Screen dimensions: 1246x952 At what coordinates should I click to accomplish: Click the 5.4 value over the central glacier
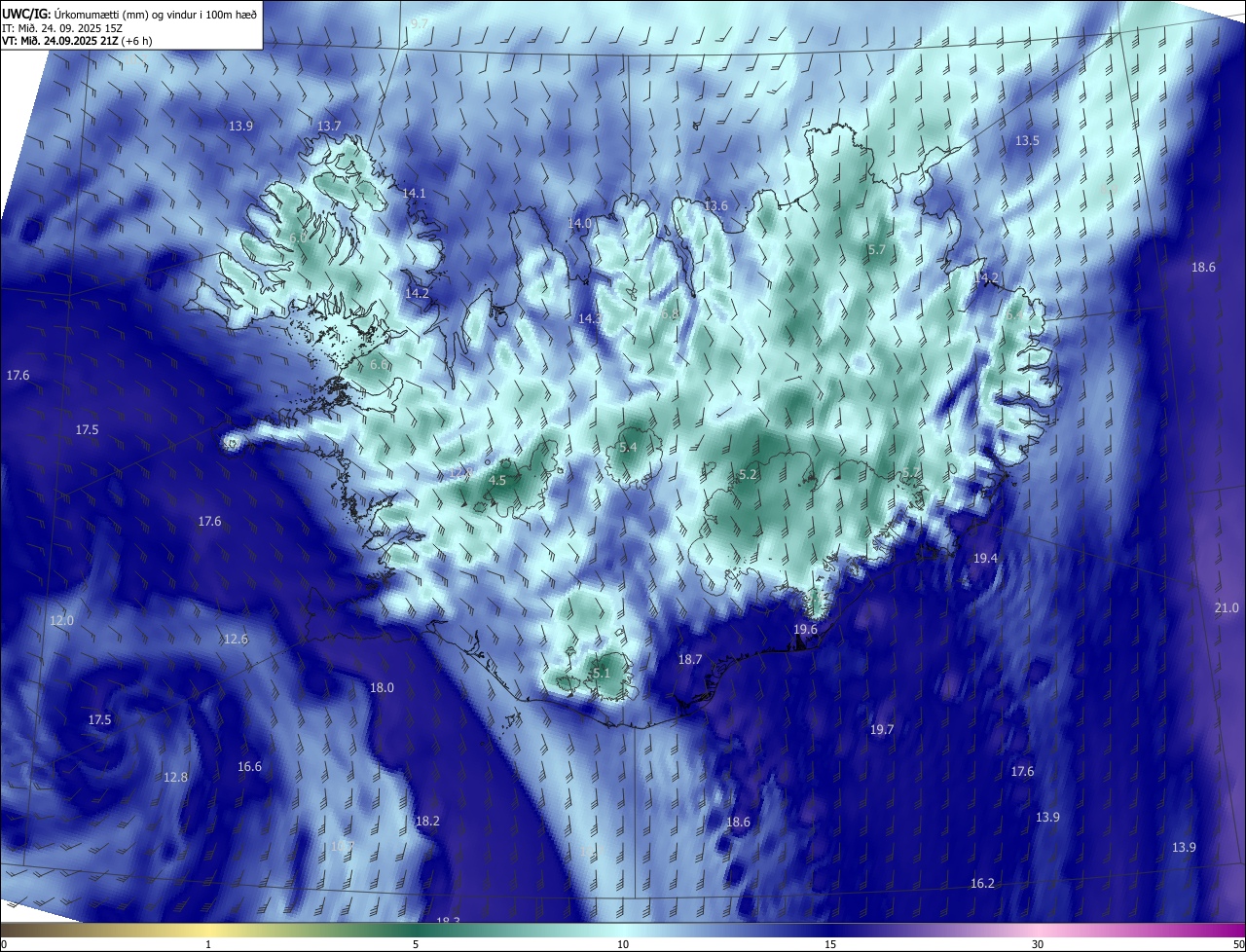click(628, 448)
